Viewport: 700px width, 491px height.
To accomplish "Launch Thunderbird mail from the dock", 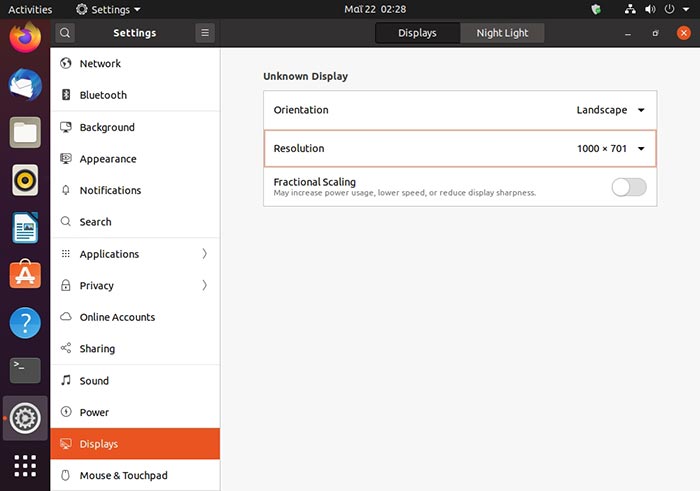I will 25,85.
